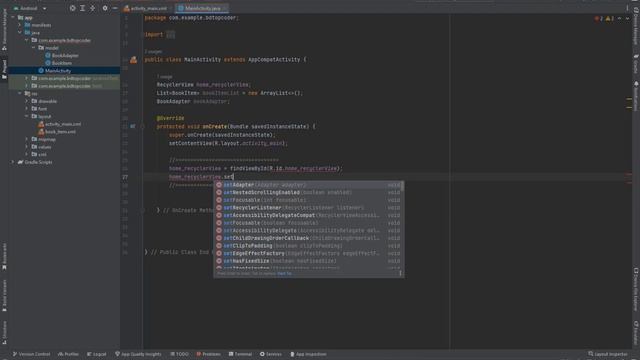640x360 pixels.
Task: Open Version Control tool window
Action: coord(31,354)
